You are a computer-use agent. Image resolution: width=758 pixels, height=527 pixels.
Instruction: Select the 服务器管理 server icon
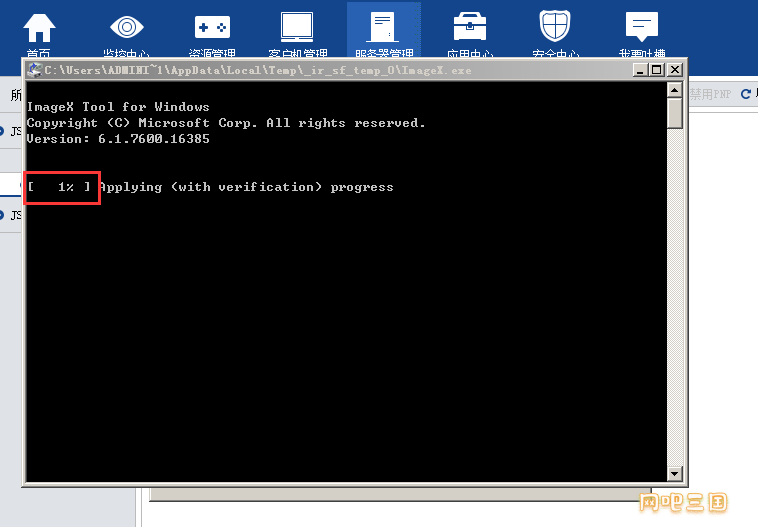coord(384,27)
